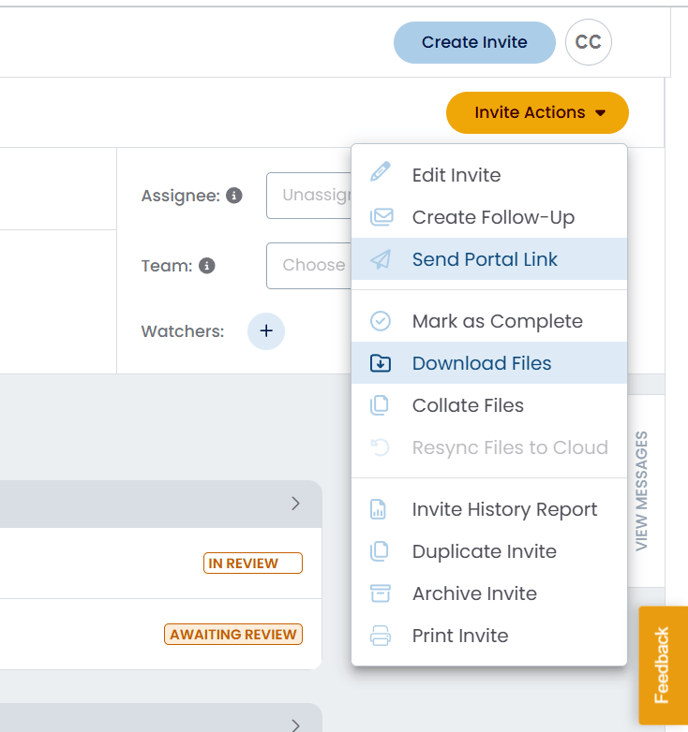Click the pencil icon beside Edit Invite

click(x=381, y=175)
